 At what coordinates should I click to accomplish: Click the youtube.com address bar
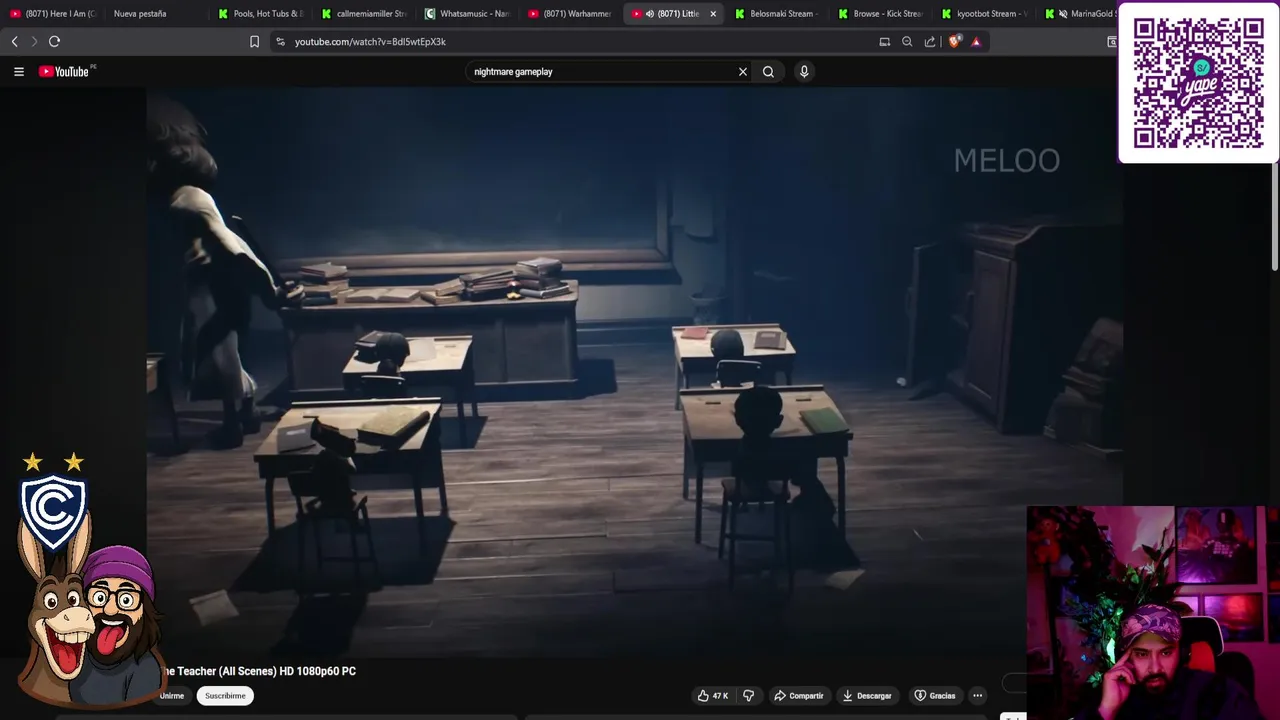(580, 41)
